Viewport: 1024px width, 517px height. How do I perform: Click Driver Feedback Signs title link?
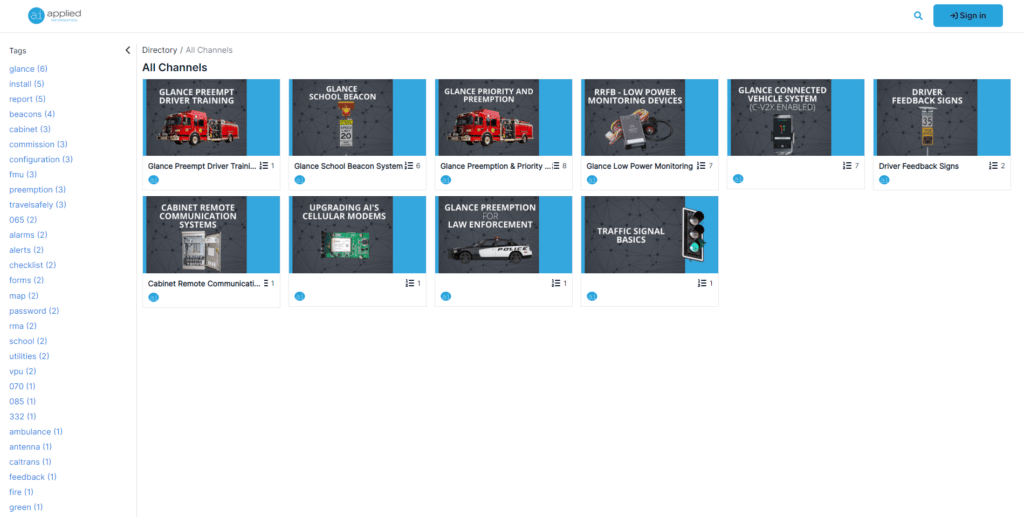click(919, 166)
